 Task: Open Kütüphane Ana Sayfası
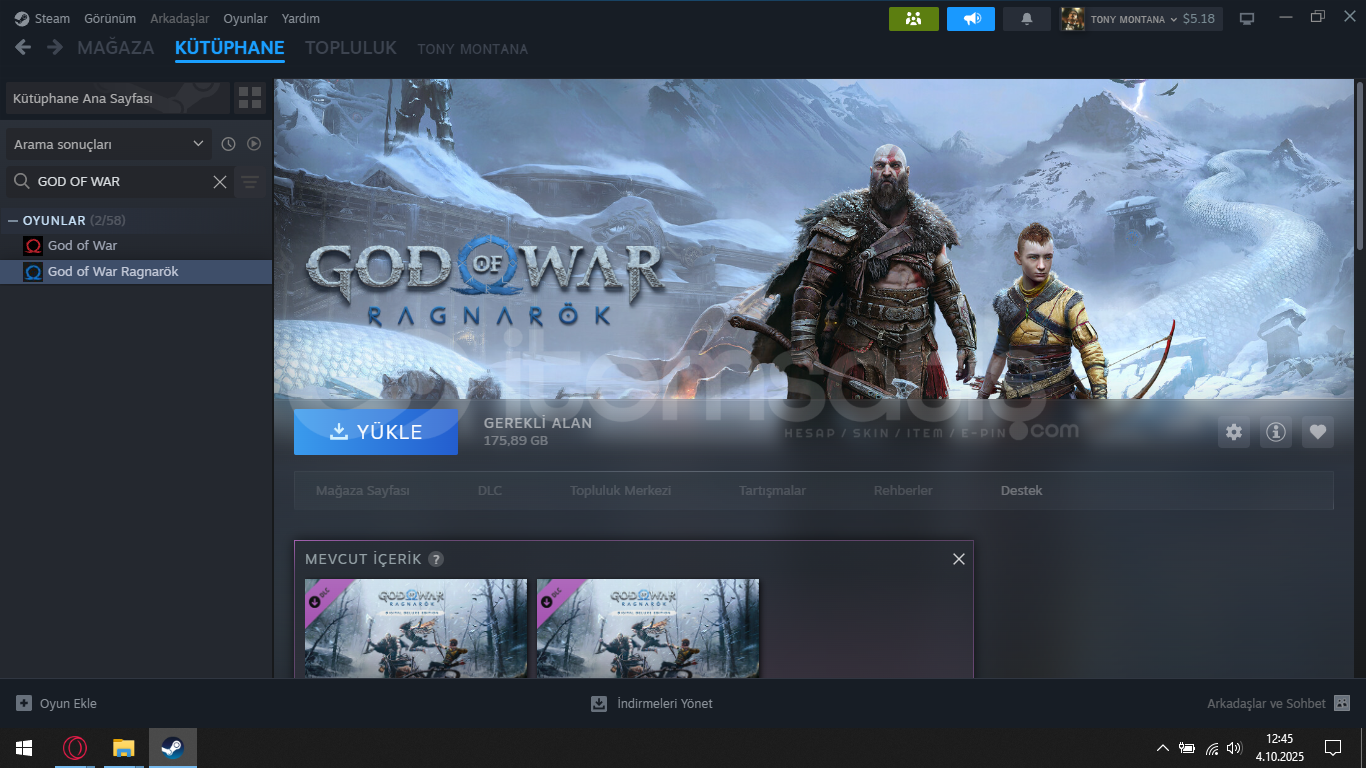tap(118, 99)
